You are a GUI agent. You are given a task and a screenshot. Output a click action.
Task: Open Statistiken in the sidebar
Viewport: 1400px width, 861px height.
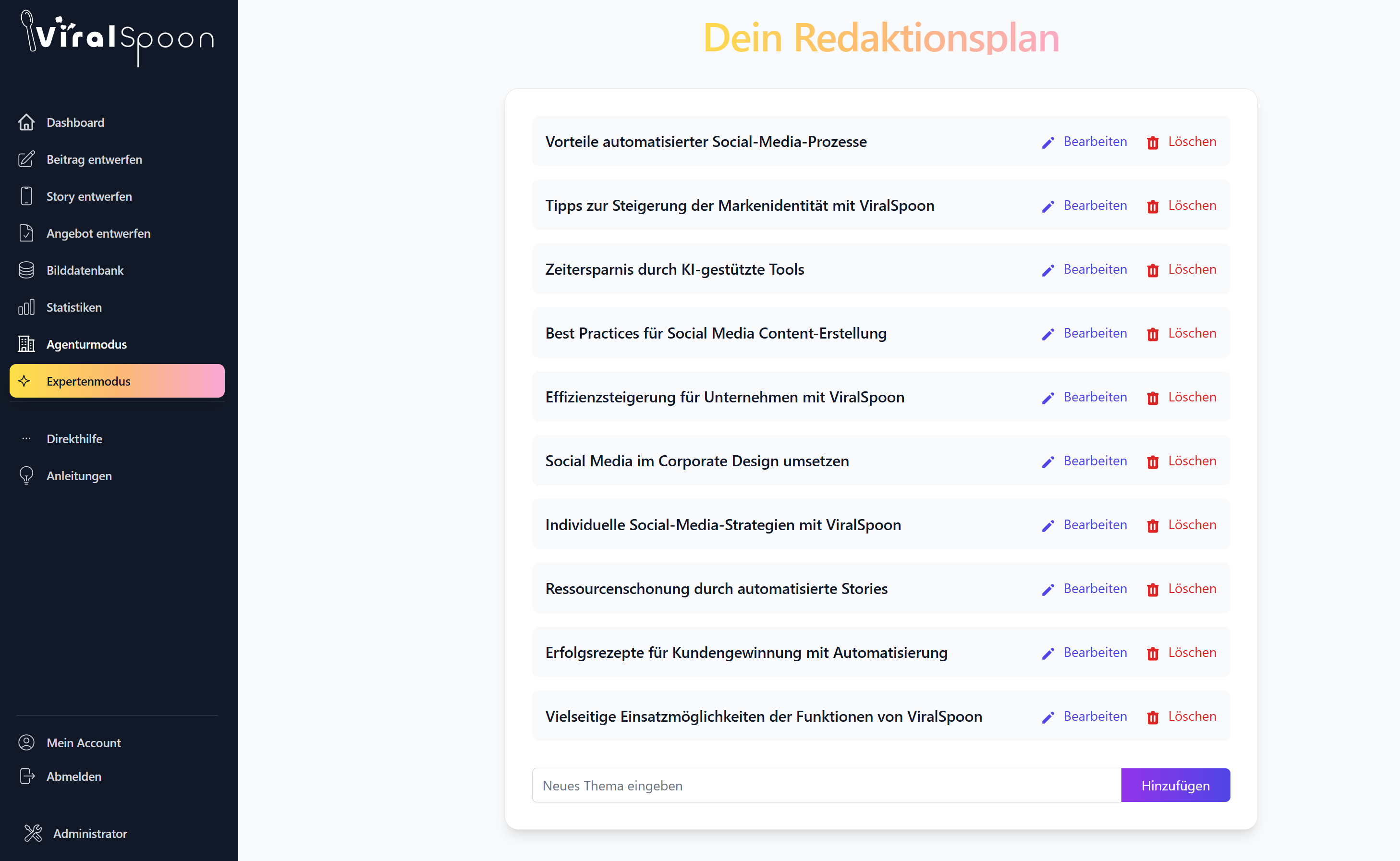(117, 307)
